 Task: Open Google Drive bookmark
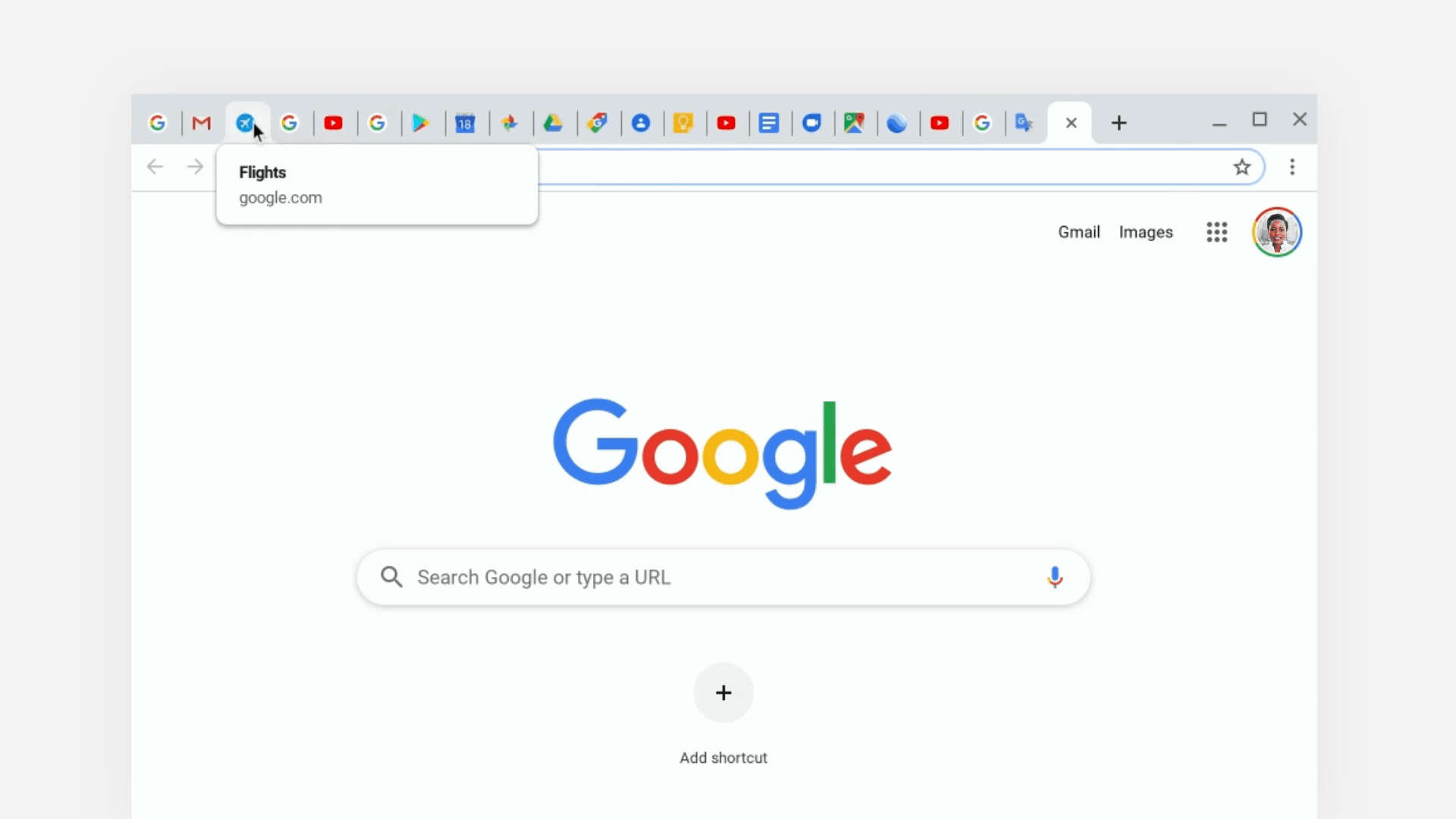(x=552, y=122)
